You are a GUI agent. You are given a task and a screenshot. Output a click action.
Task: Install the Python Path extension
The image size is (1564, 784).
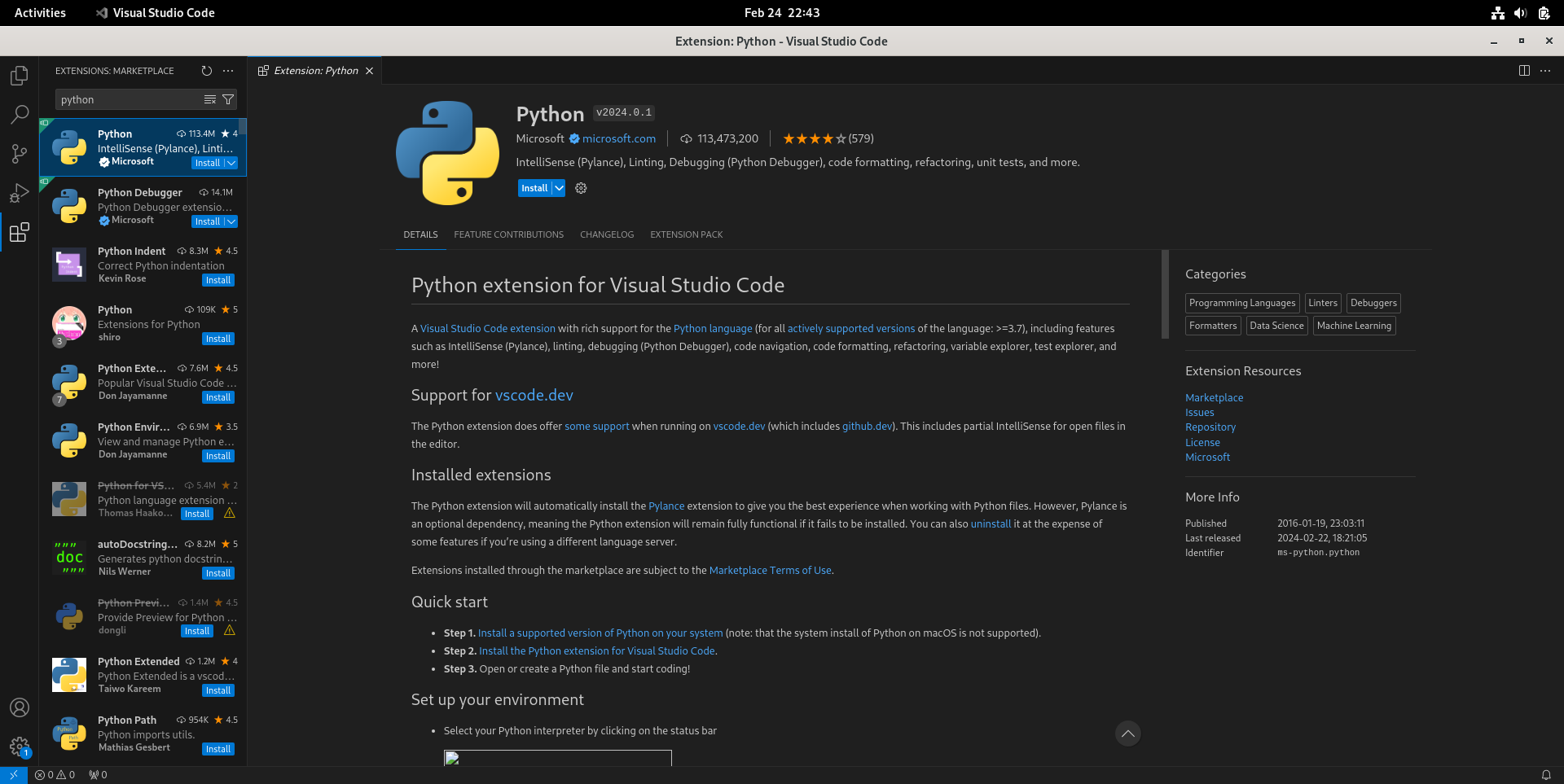tap(218, 749)
